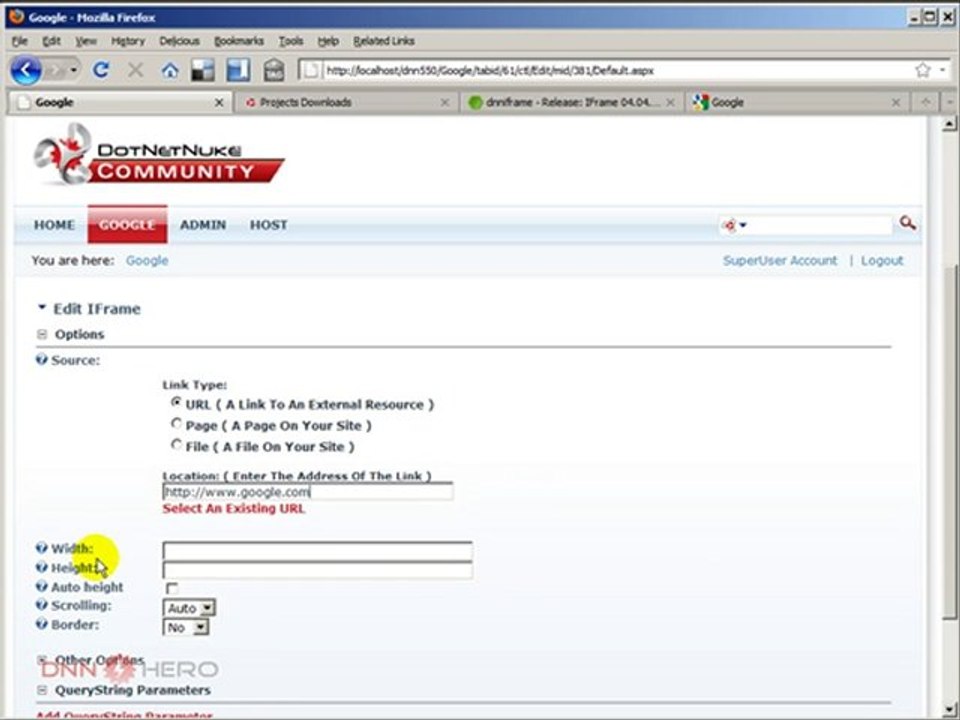Click the gray box toolbar icon
The height and width of the screenshot is (720, 960).
[x=274, y=70]
